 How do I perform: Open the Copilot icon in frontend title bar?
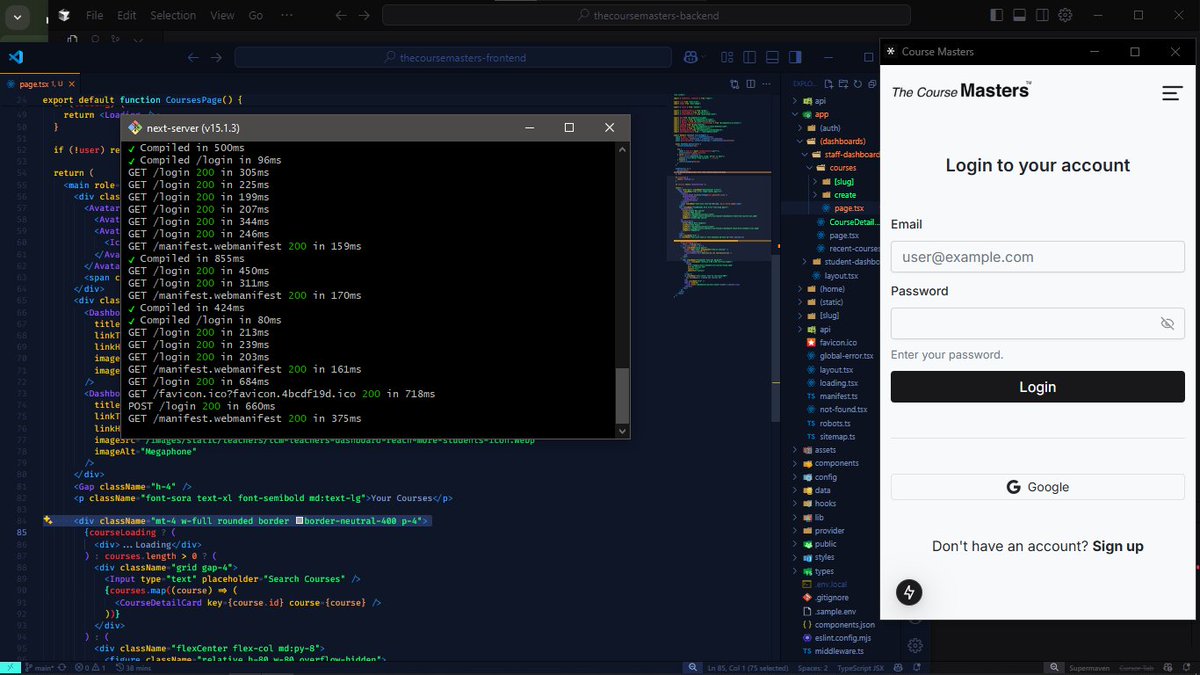pyautogui.click(x=690, y=57)
